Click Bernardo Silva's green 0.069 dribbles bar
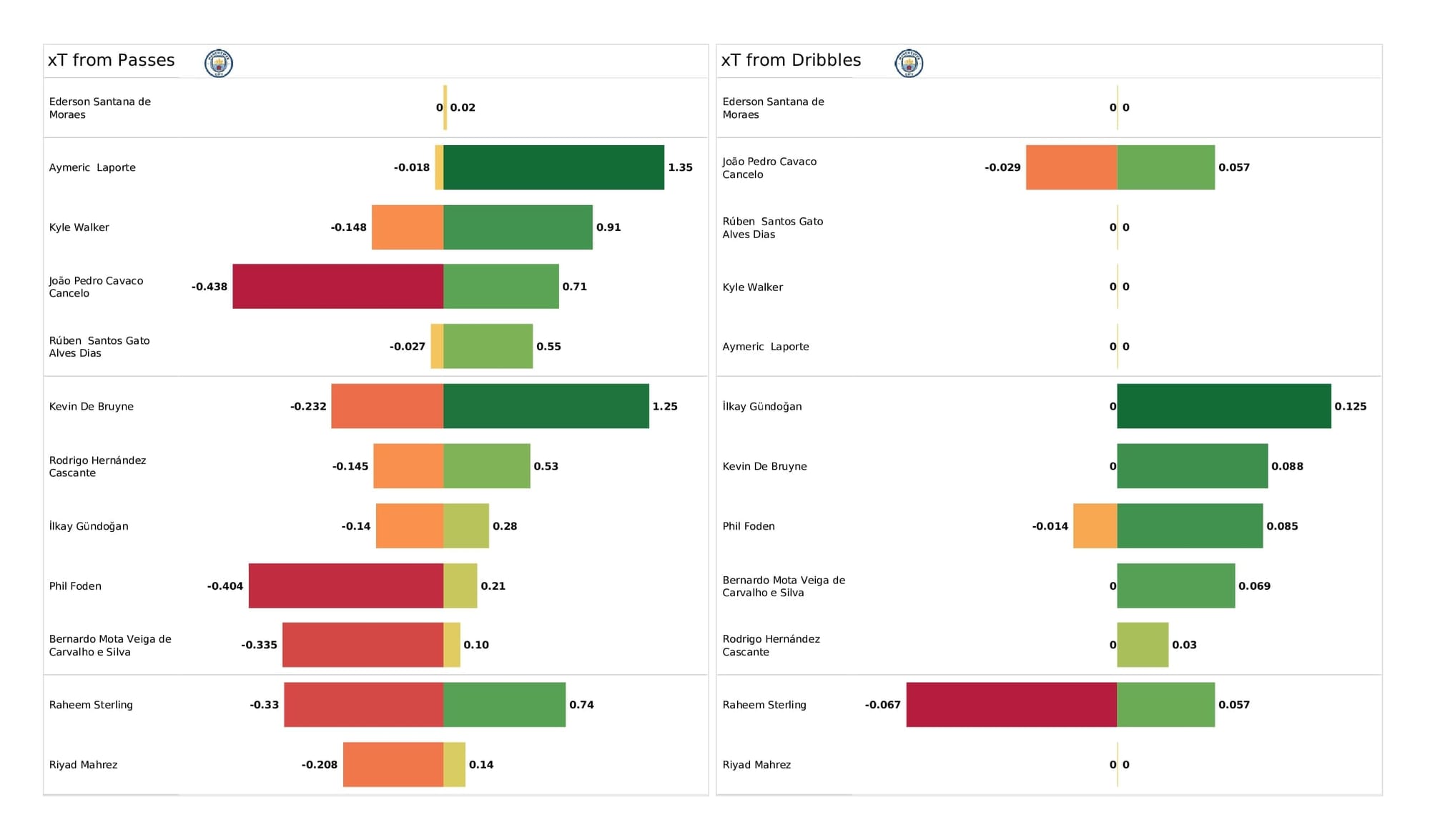The height and width of the screenshot is (840, 1430). 1176,585
